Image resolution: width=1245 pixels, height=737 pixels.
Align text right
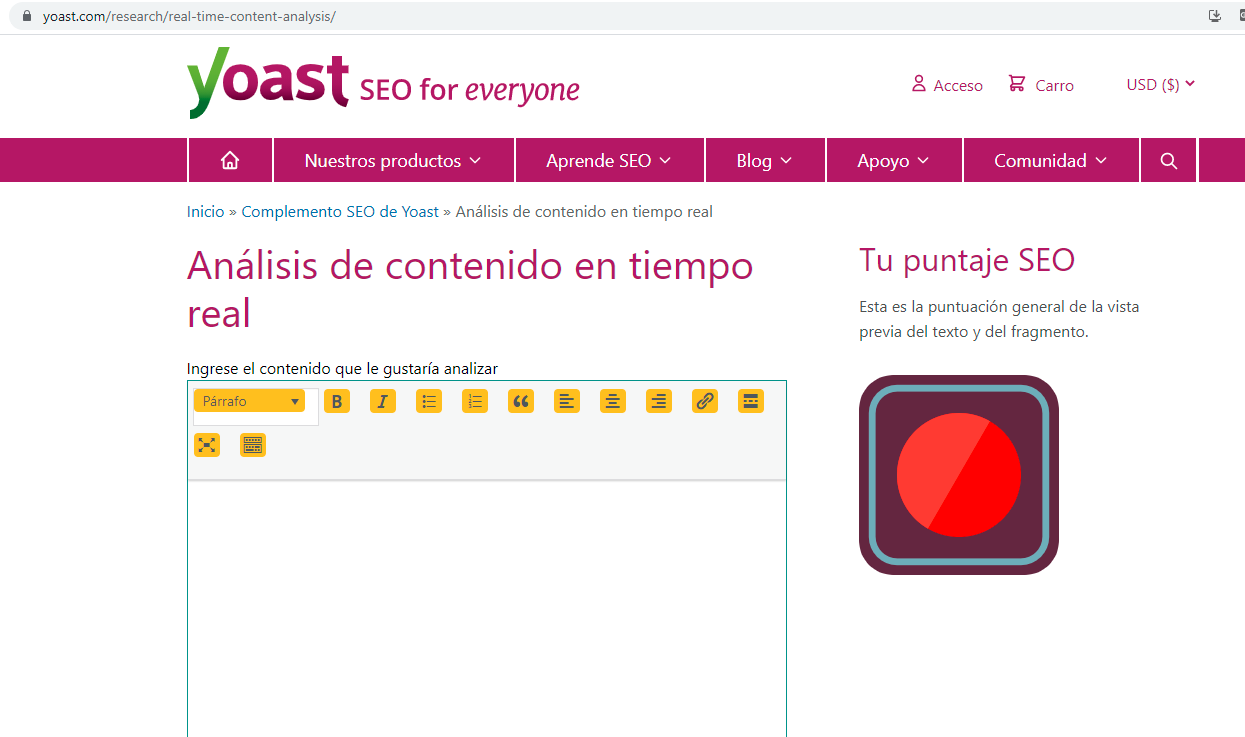click(659, 401)
